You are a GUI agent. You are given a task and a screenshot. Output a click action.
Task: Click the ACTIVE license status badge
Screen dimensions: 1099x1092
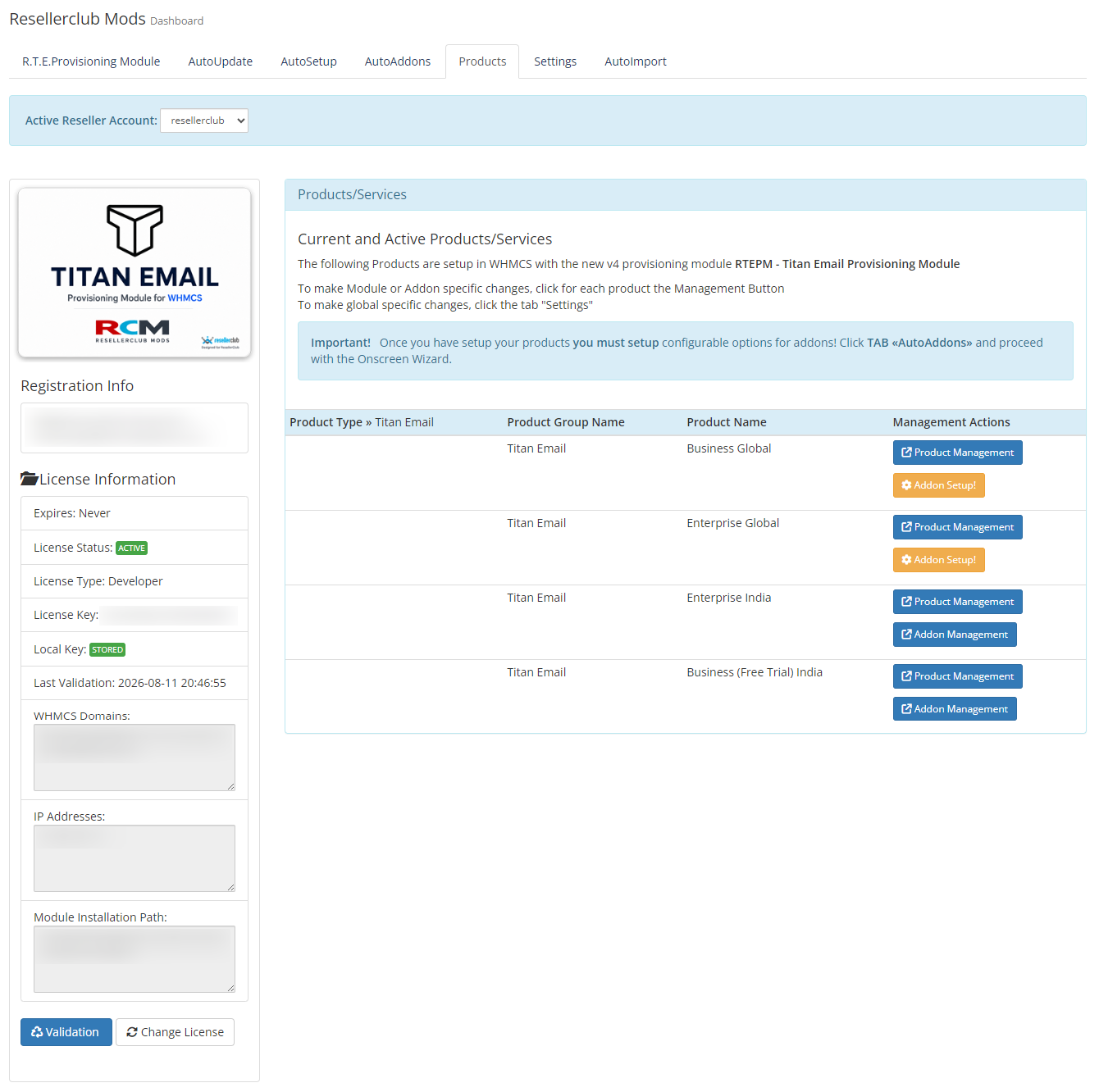[x=131, y=548]
